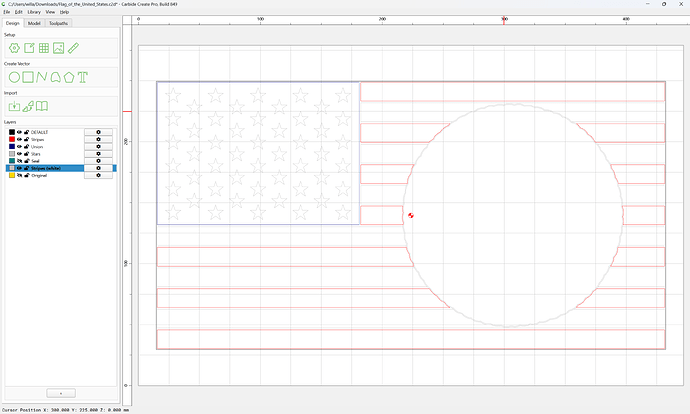Open the File menu
This screenshot has height=414, width=690.
tap(7, 12)
